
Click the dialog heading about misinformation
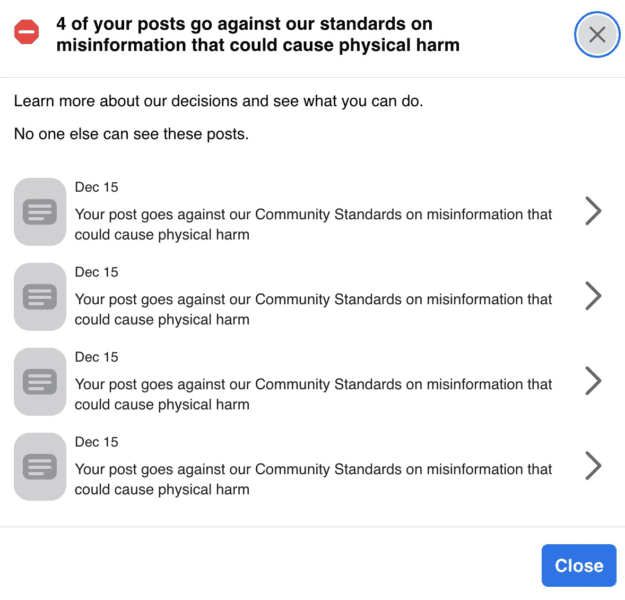[257, 34]
